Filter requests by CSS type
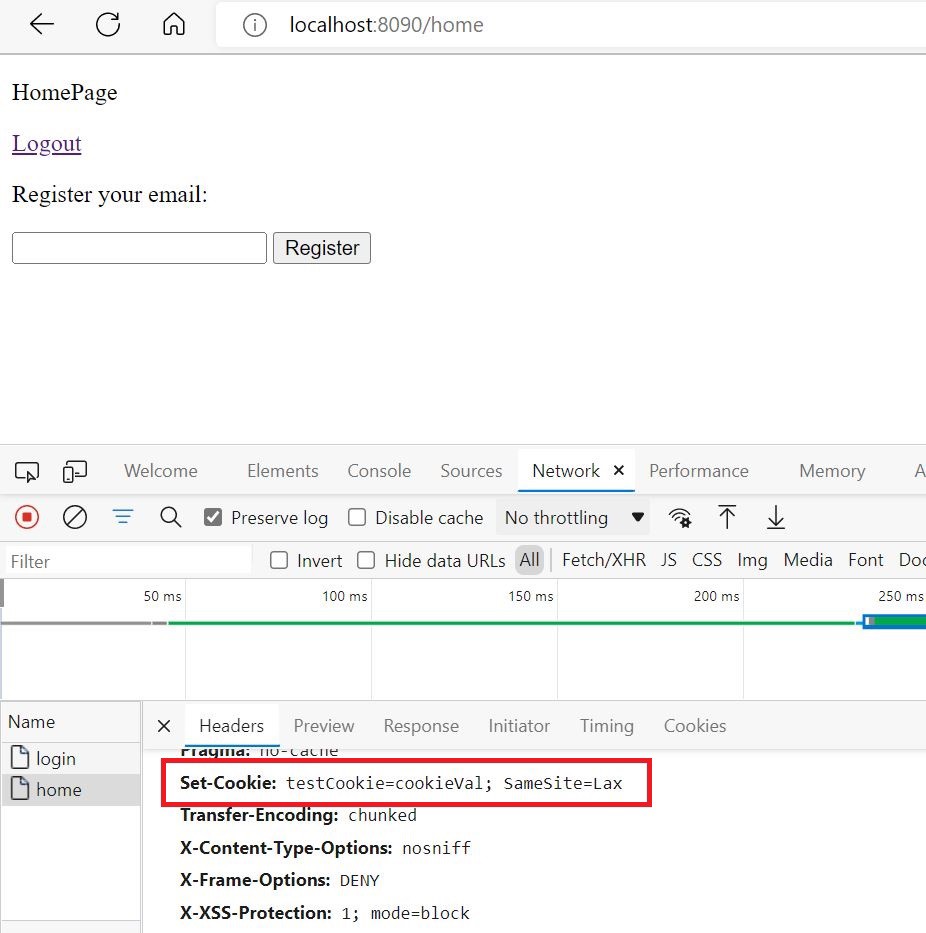This screenshot has width=926, height=933. 707,560
